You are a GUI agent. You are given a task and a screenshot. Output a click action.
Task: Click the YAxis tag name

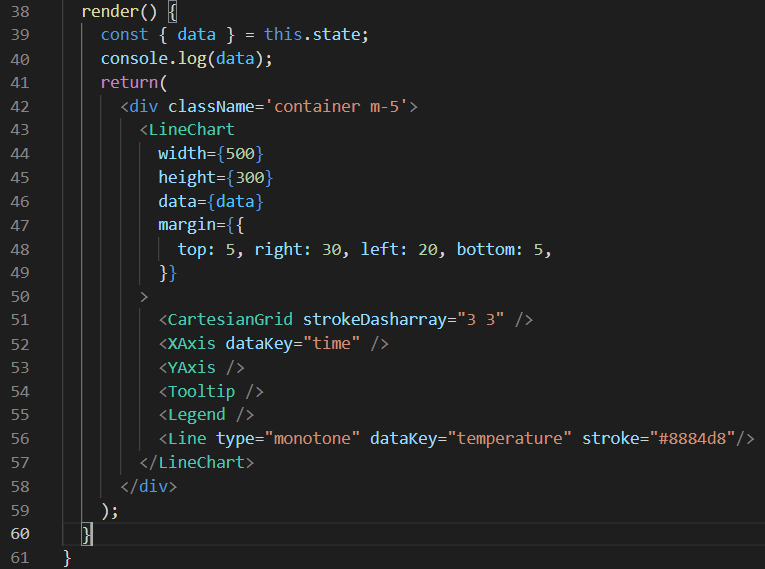pyautogui.click(x=192, y=367)
